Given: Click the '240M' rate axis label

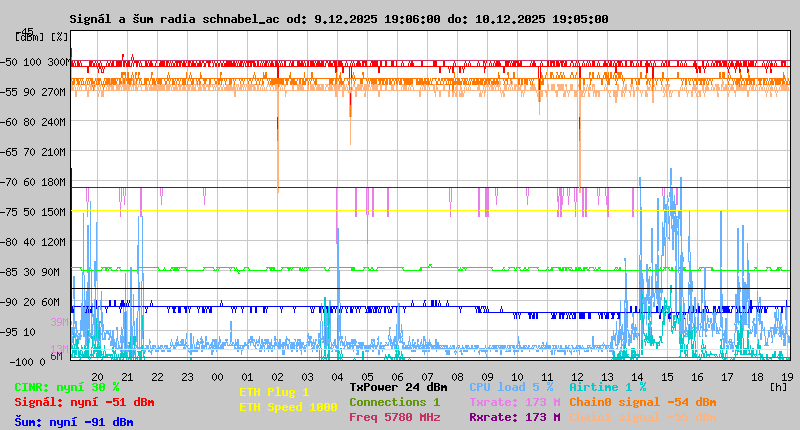Looking at the screenshot, I should click(x=55, y=122).
